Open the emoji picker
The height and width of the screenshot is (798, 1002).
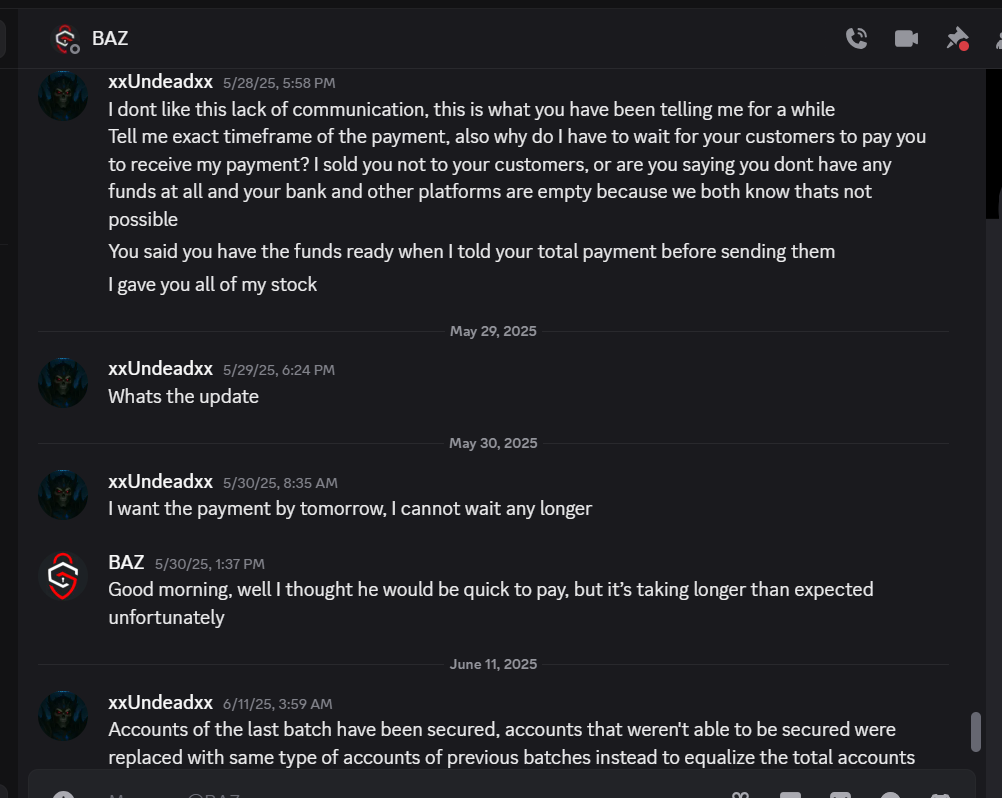[x=890, y=795]
